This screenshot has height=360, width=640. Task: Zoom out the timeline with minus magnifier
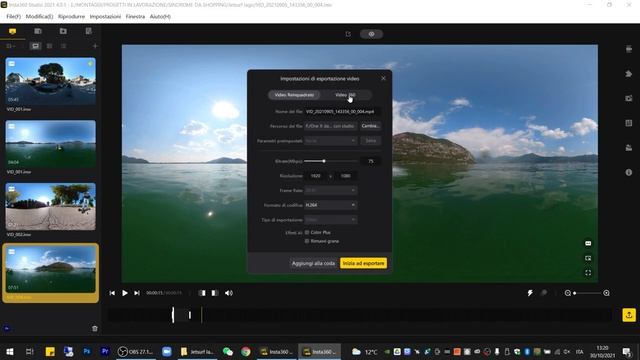[x=567, y=293]
